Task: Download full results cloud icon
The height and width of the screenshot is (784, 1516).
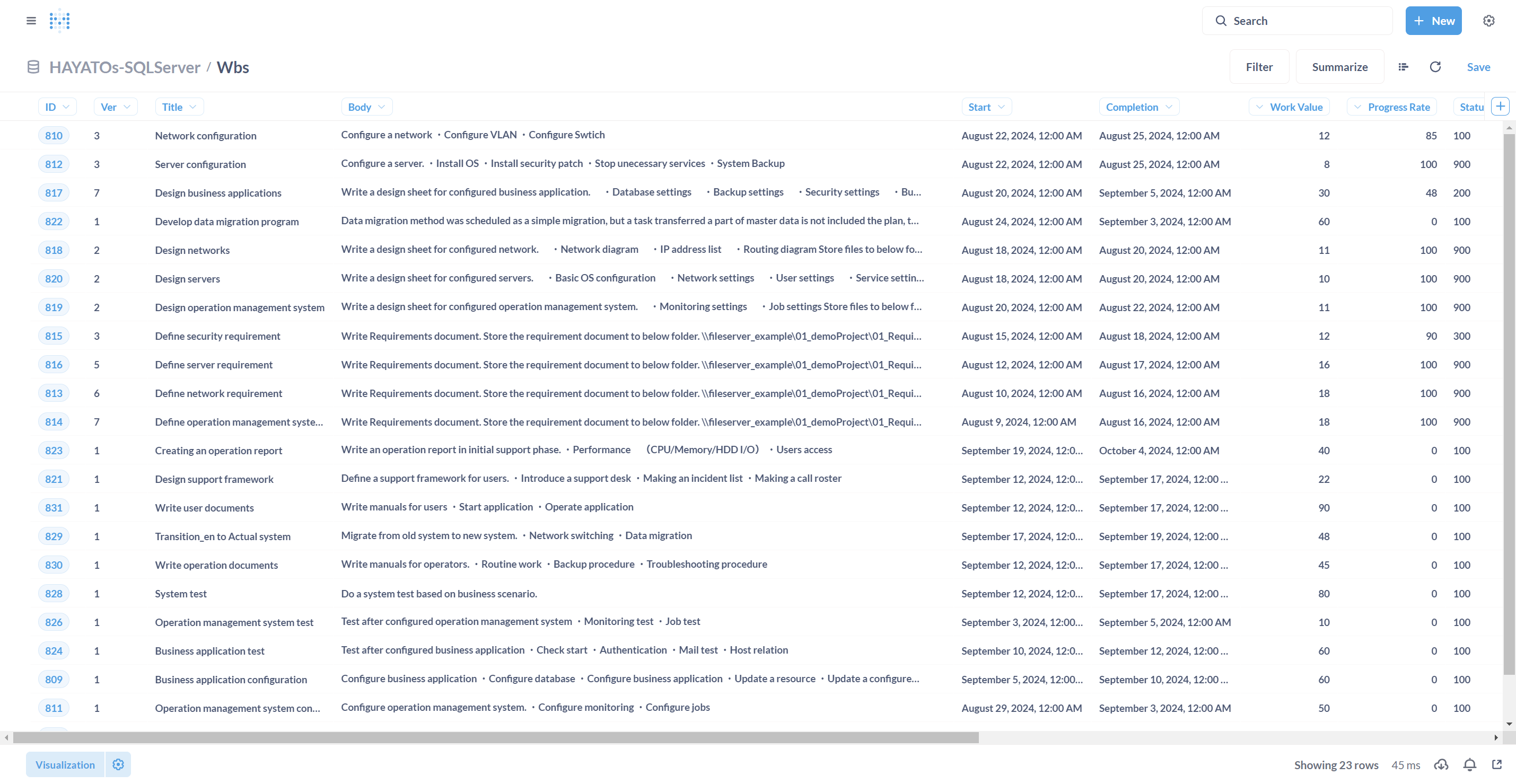Action: [1441, 764]
